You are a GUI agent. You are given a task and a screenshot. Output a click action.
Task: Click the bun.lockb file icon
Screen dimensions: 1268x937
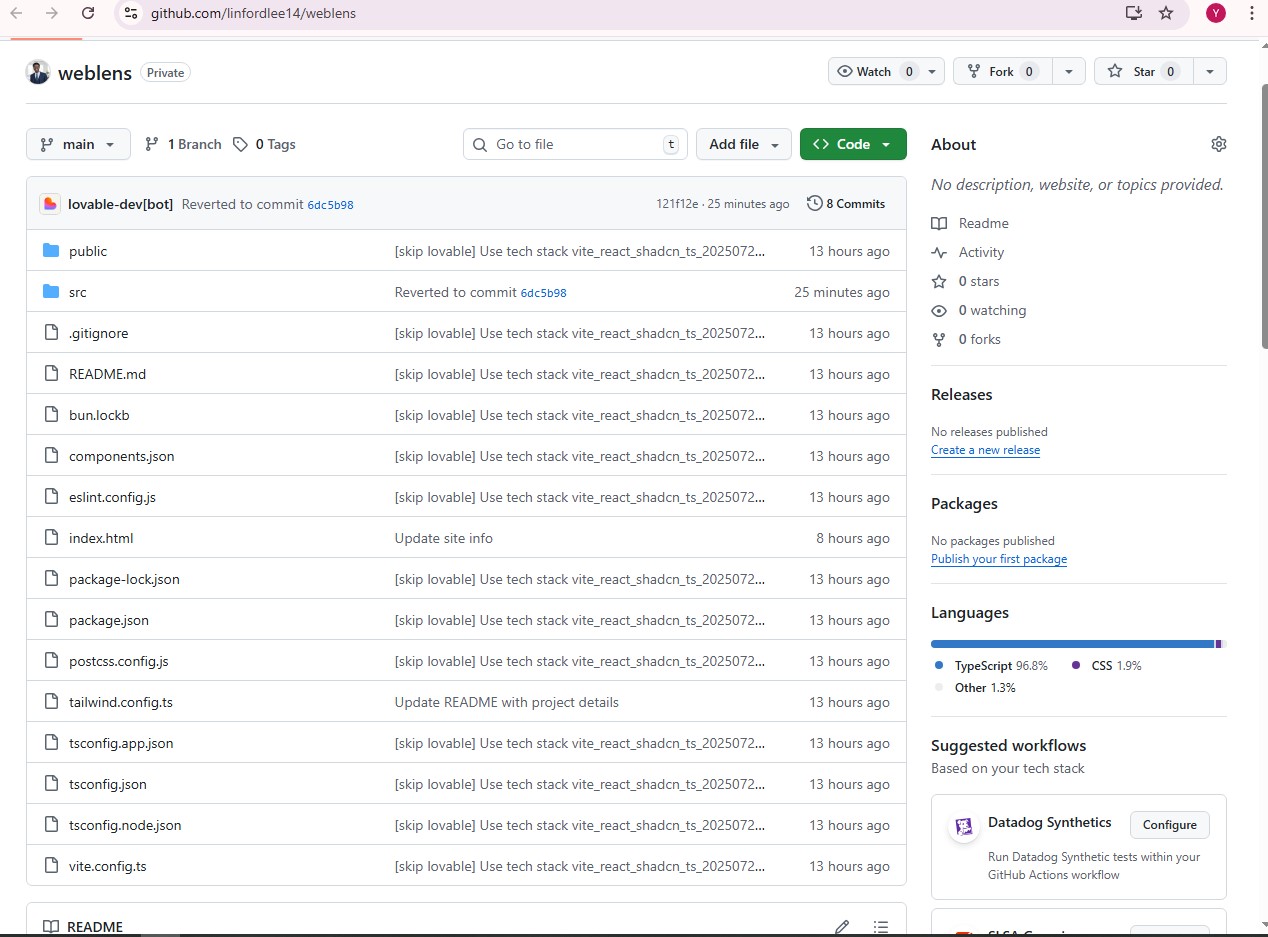pos(51,415)
